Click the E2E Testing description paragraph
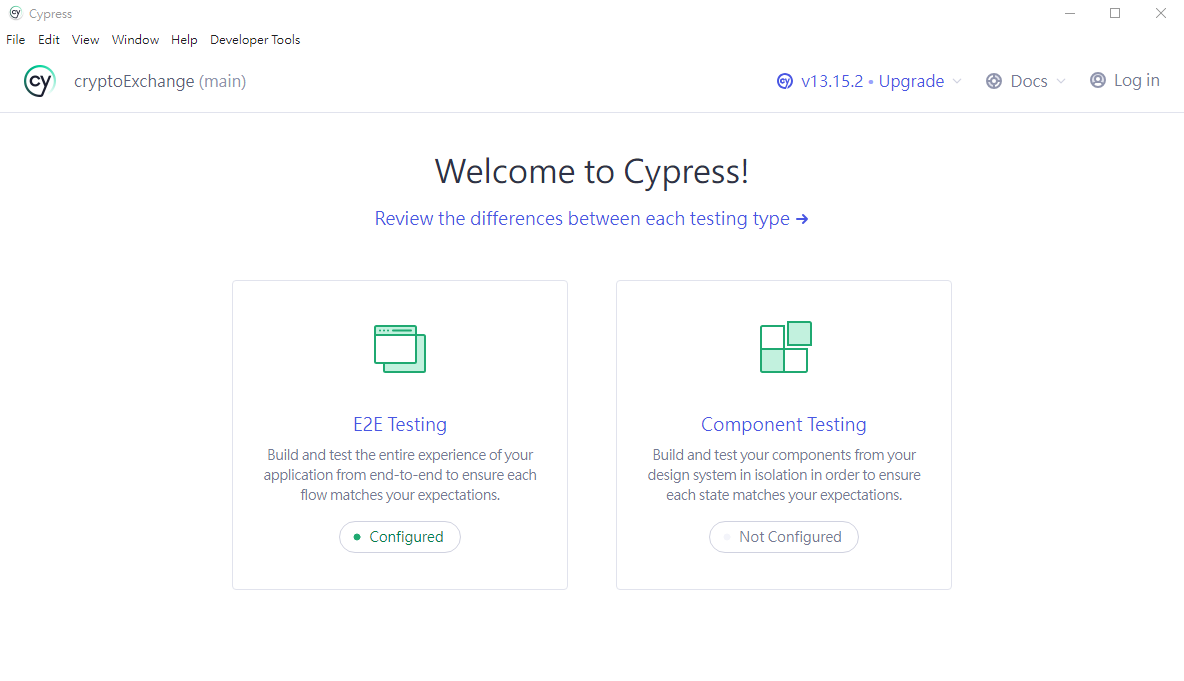Image resolution: width=1184 pixels, height=681 pixels. coord(400,475)
